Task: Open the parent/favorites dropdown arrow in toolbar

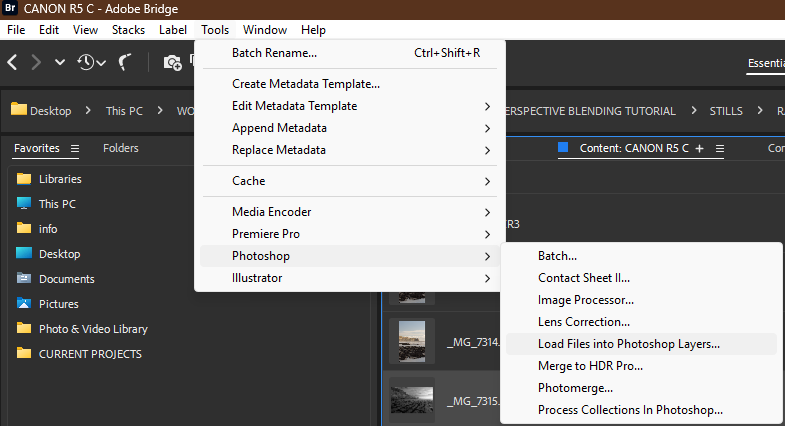Action: (x=60, y=63)
